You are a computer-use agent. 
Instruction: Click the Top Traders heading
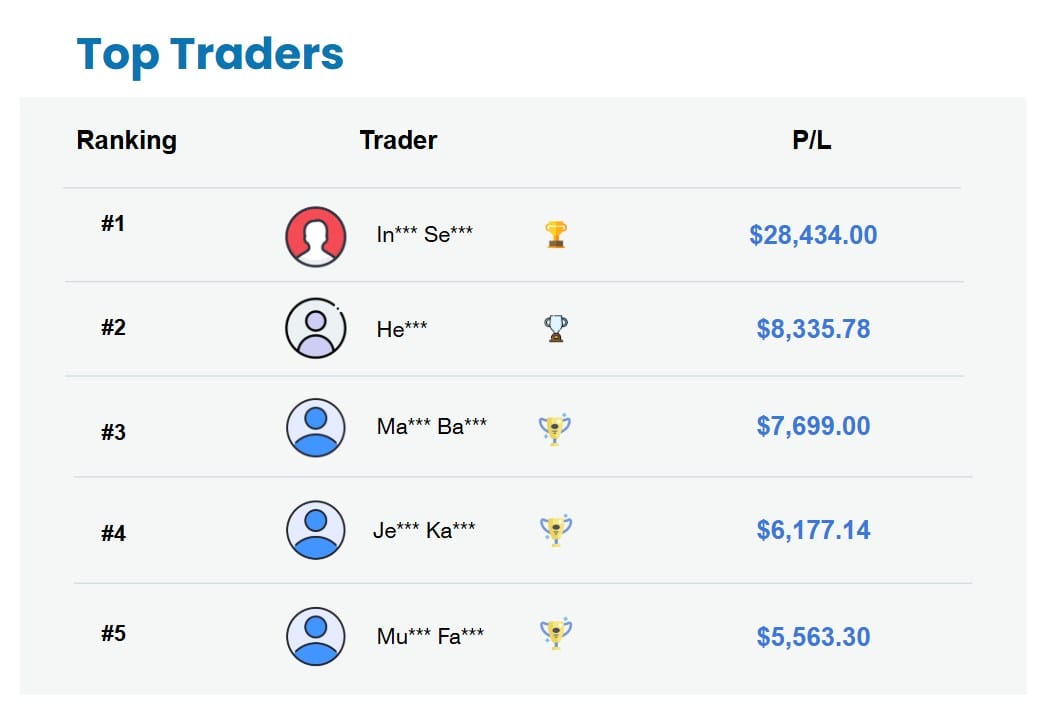click(210, 54)
